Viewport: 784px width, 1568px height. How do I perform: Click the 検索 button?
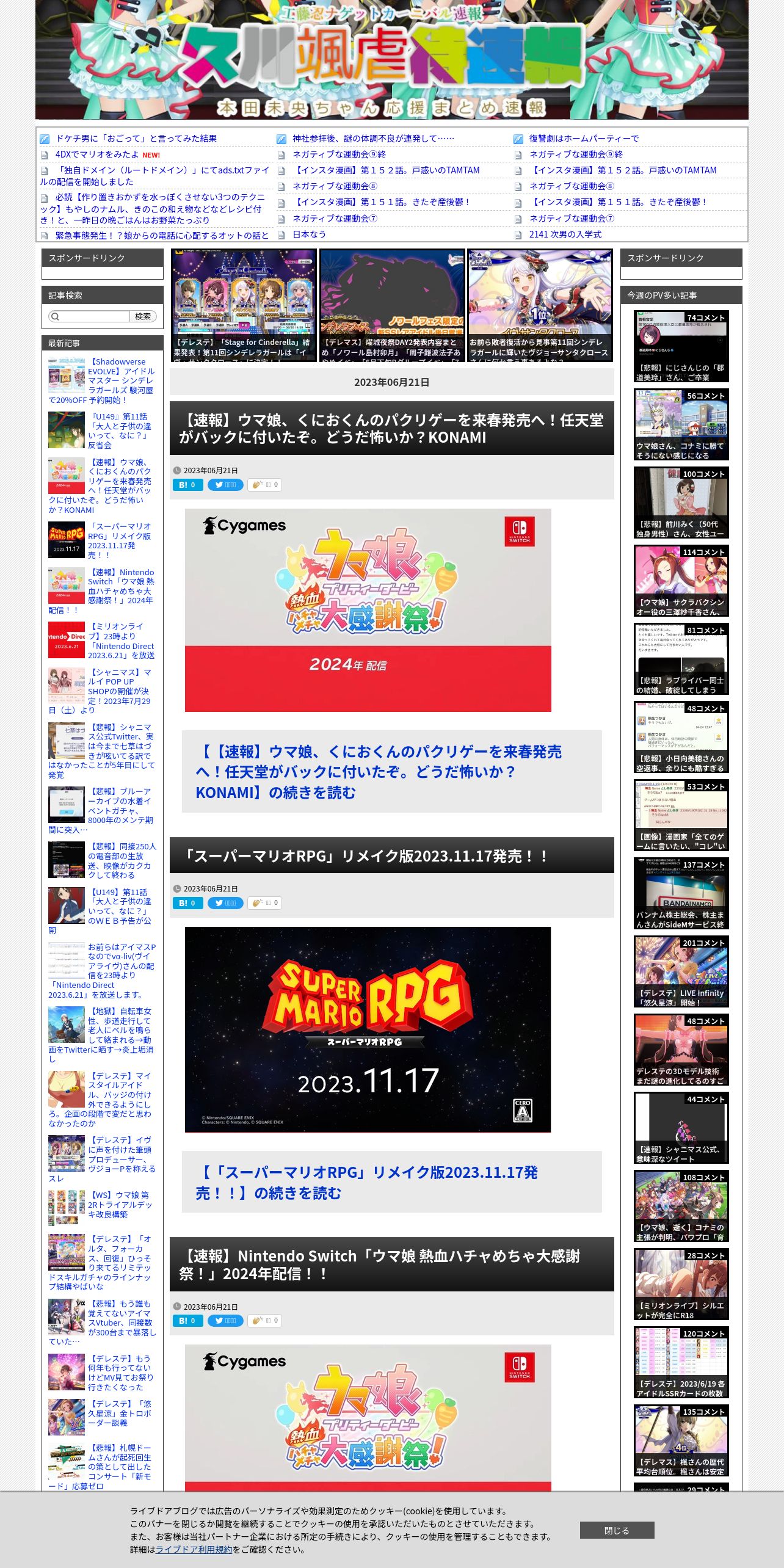143,316
